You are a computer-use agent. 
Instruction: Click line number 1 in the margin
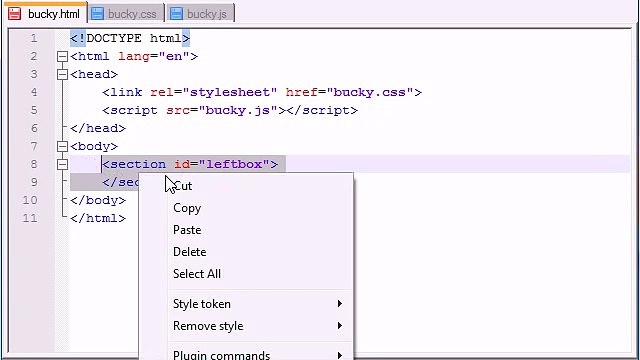[33, 38]
